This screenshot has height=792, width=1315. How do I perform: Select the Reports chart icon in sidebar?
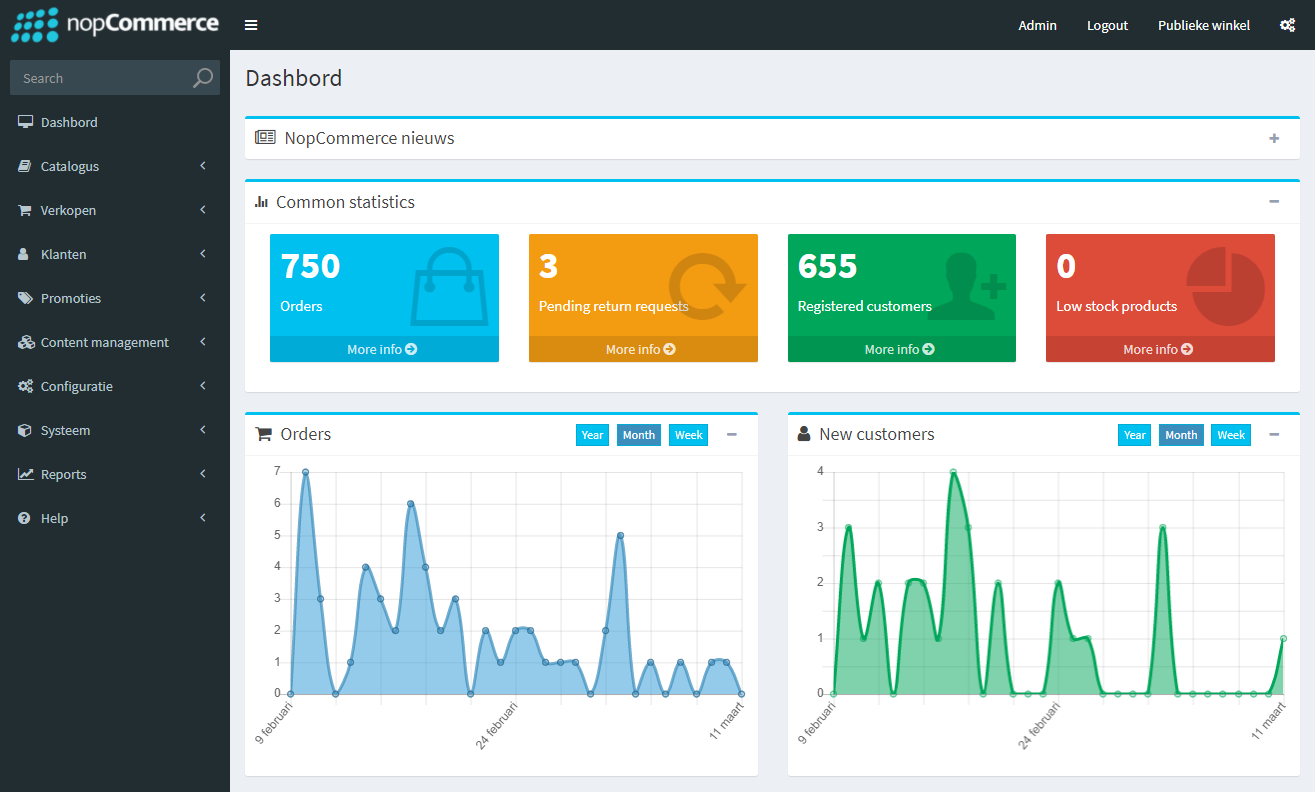[x=23, y=474]
